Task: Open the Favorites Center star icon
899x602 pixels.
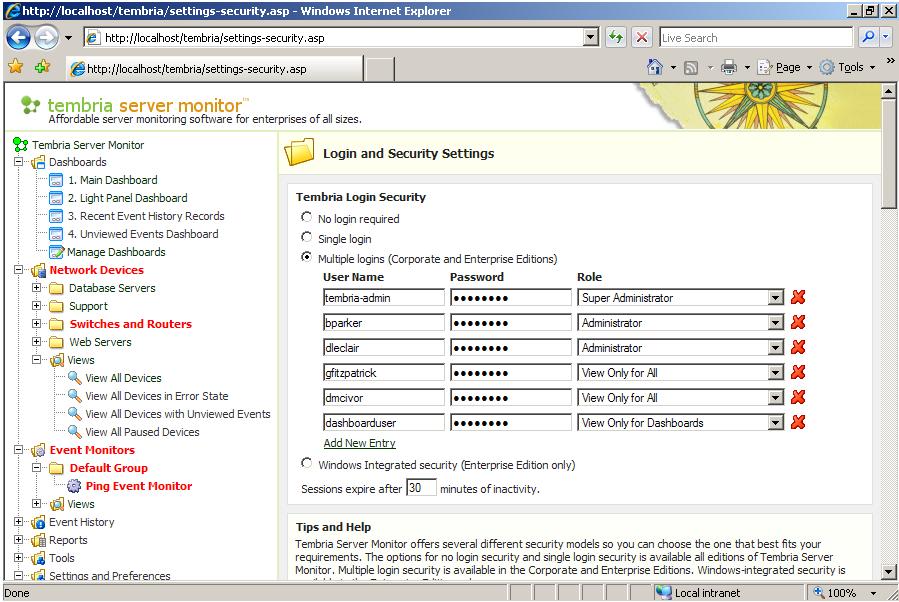Action: coord(15,67)
